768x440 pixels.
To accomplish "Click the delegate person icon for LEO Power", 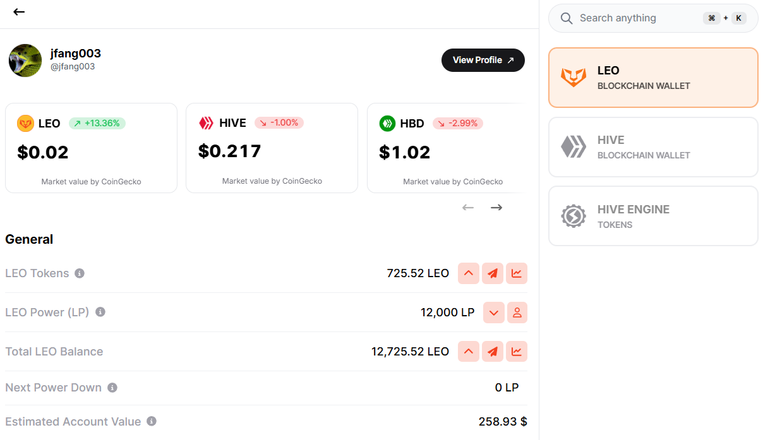I will click(517, 313).
